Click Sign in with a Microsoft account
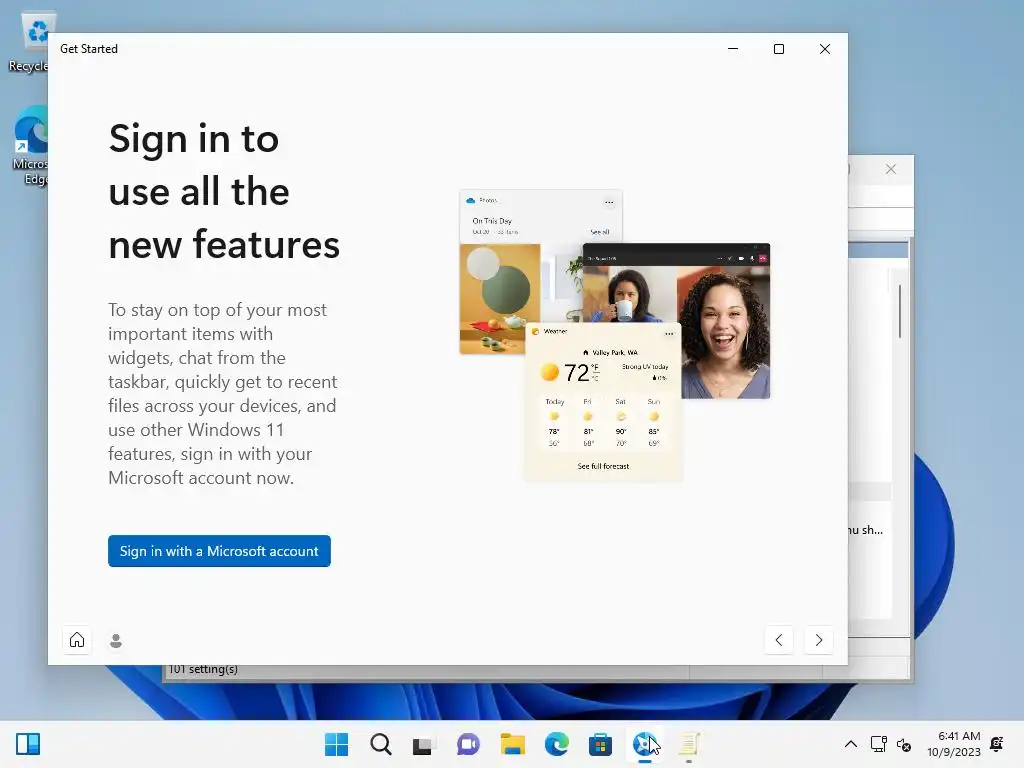1024x768 pixels. 219,551
